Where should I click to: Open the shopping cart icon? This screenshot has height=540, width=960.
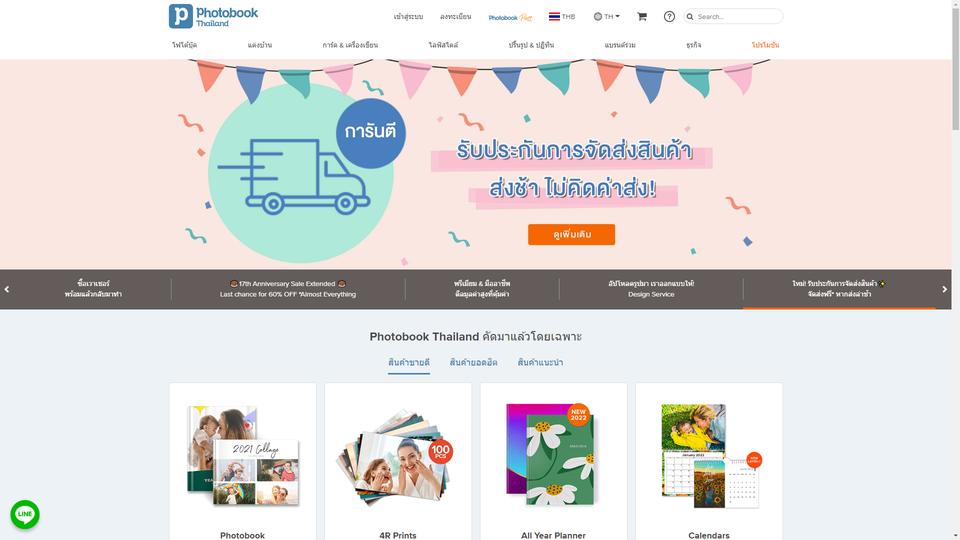click(x=642, y=17)
